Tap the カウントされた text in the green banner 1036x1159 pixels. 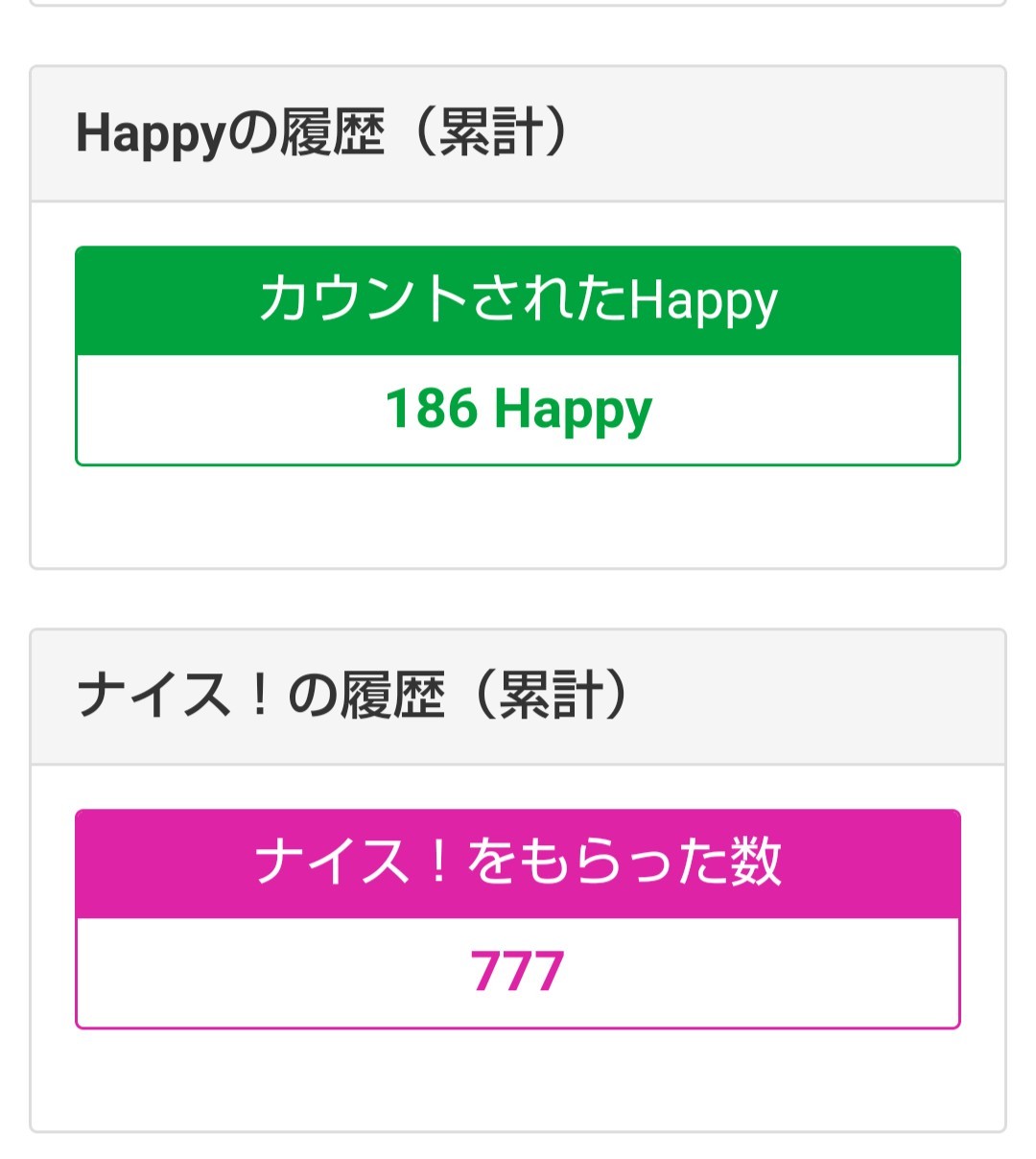click(x=443, y=299)
